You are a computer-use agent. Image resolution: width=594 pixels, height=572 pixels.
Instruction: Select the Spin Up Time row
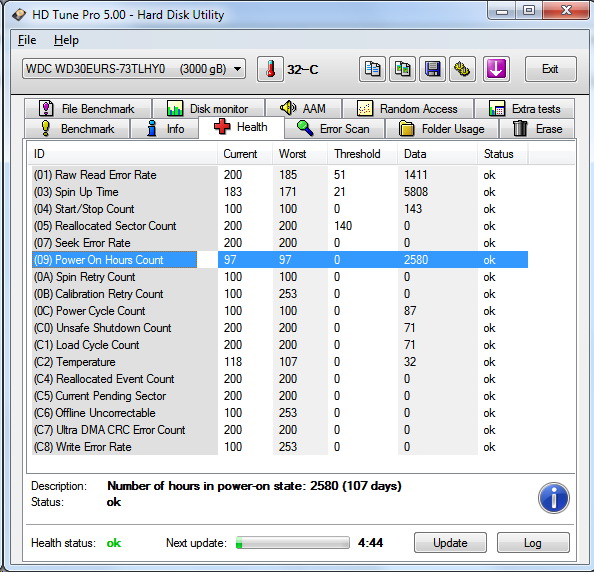click(x=280, y=192)
